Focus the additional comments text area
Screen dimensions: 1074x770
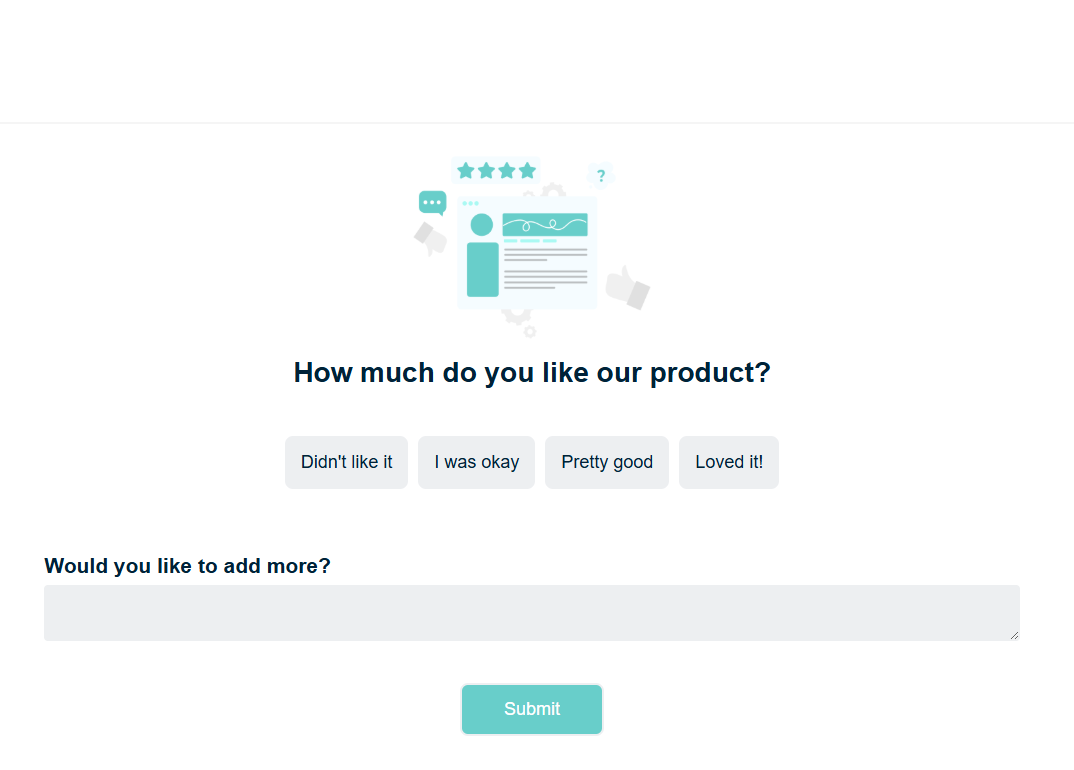tap(531, 612)
